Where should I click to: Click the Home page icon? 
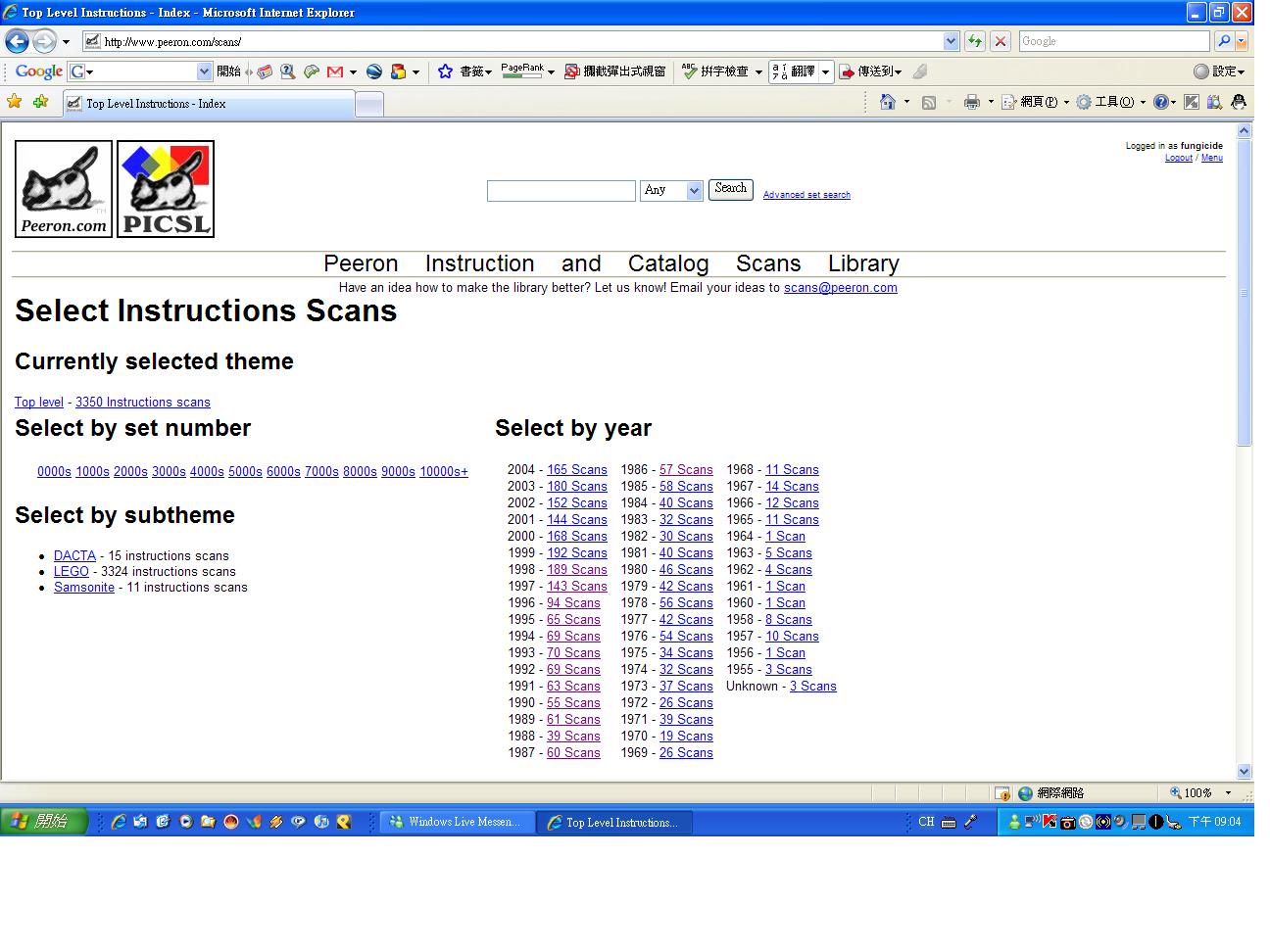(x=888, y=102)
